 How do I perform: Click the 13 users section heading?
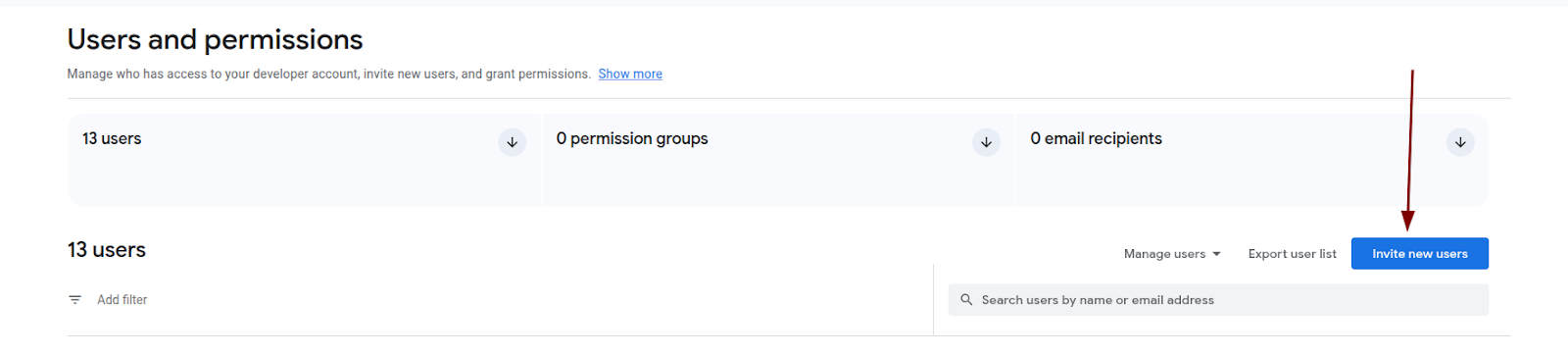click(107, 250)
